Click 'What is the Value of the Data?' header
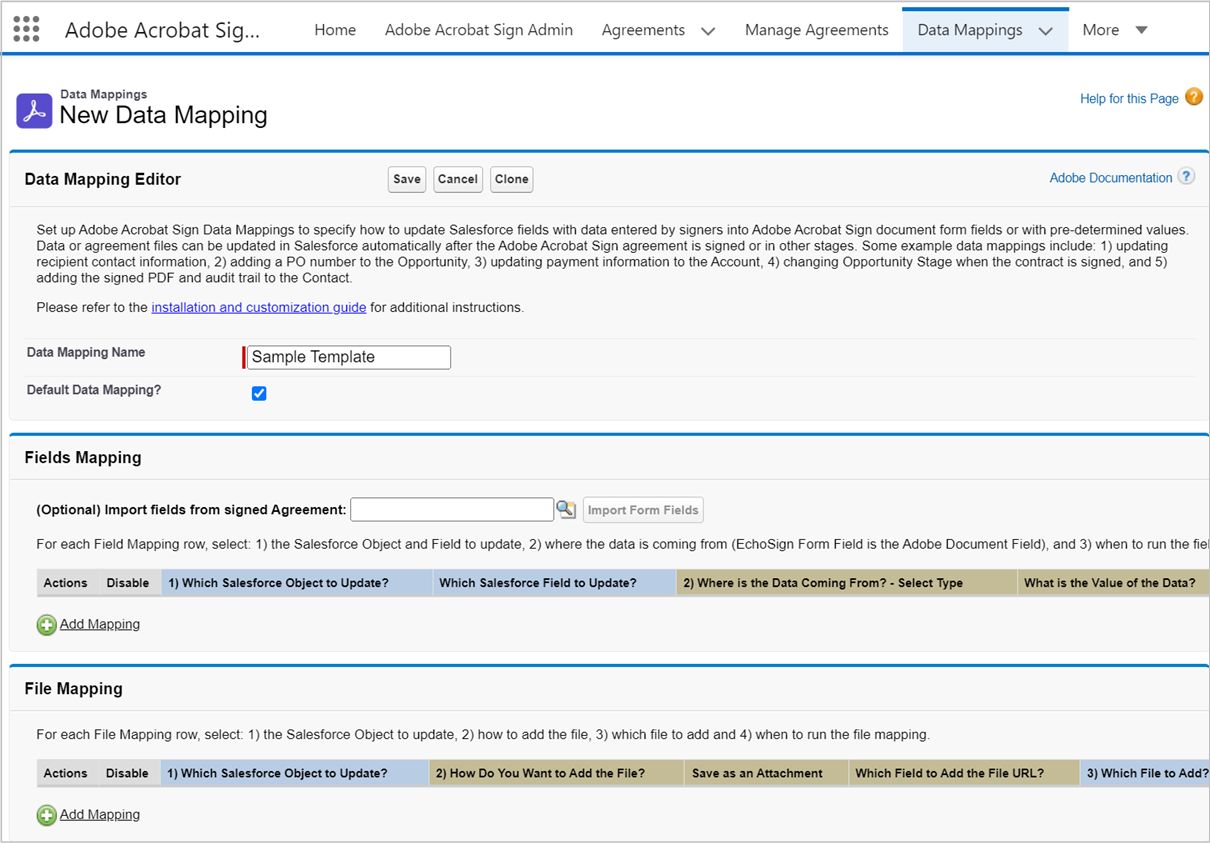Screen dimensions: 1210x843 [x=1113, y=583]
